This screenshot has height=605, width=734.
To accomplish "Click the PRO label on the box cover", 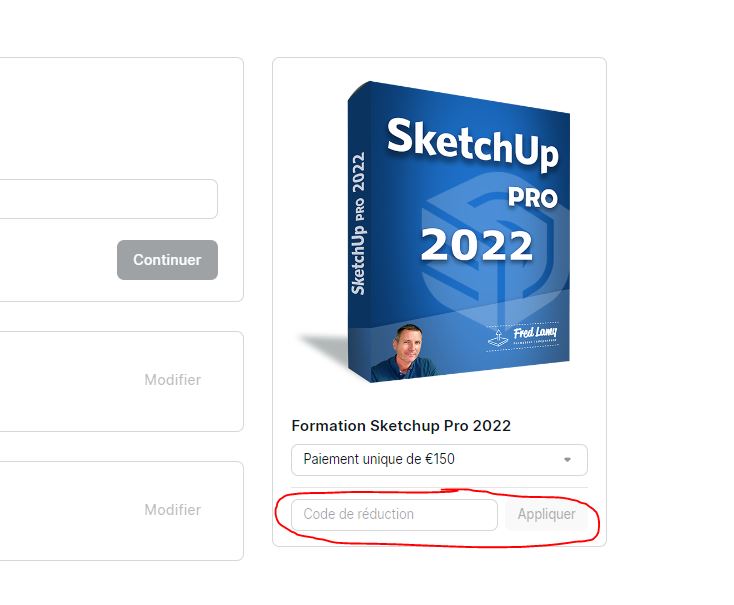I will pos(533,198).
